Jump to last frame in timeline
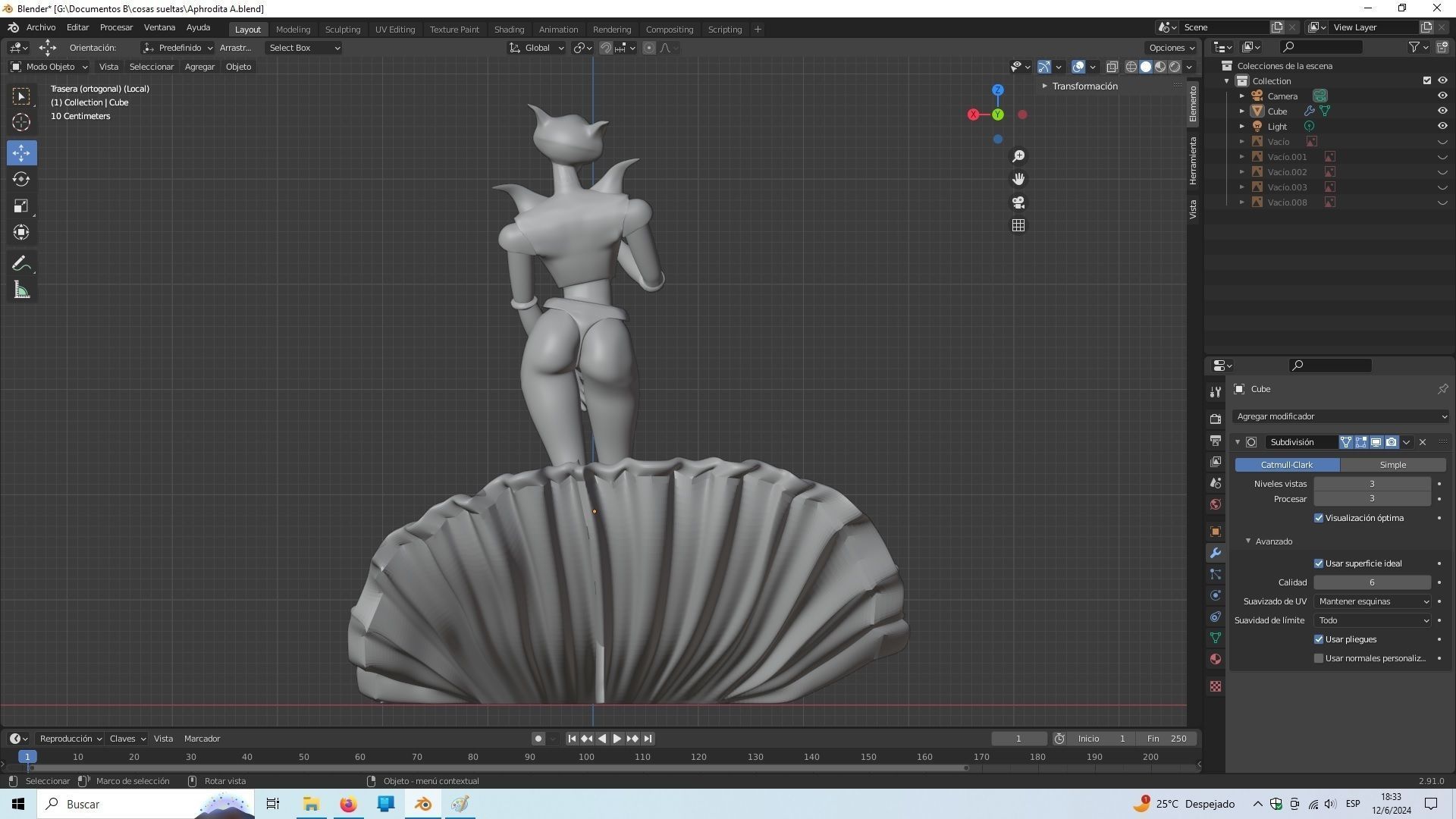Viewport: 1456px width, 819px height. (648, 739)
